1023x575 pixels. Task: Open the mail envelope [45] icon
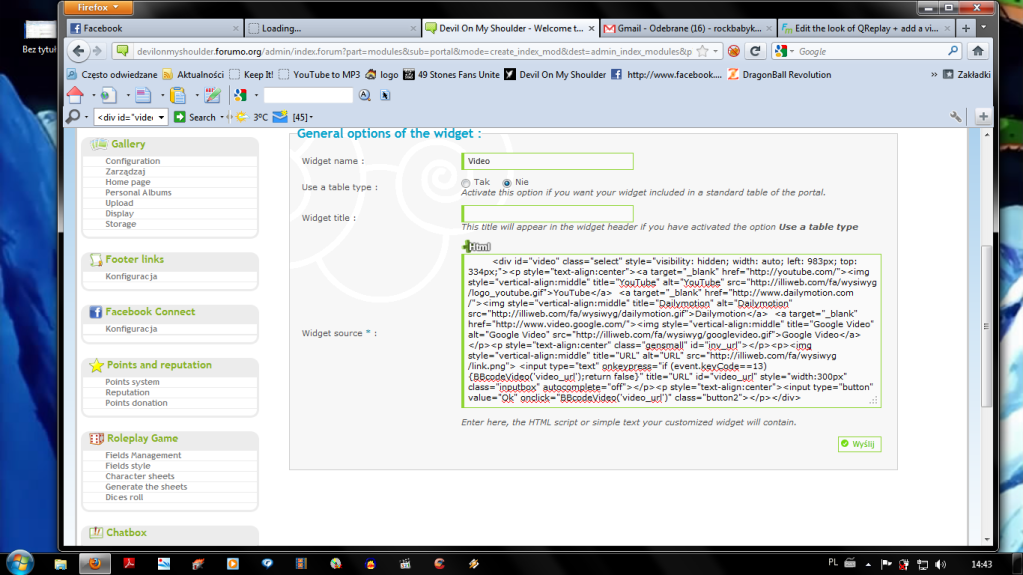tap(280, 117)
